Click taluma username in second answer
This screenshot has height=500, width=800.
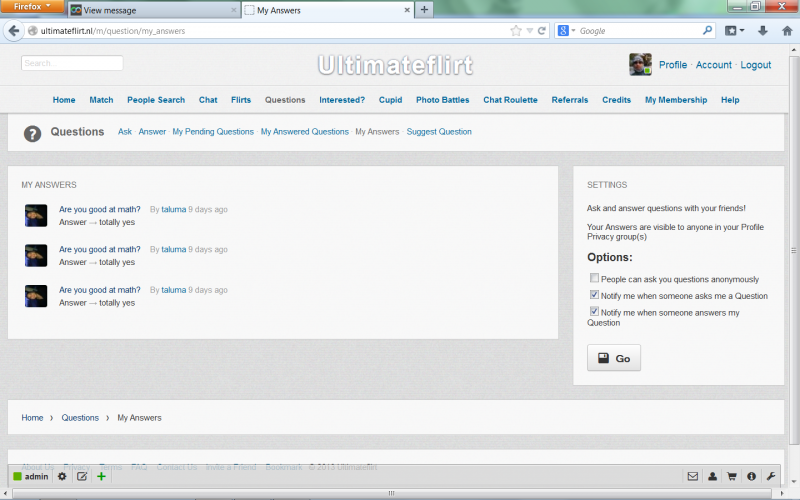click(173, 249)
